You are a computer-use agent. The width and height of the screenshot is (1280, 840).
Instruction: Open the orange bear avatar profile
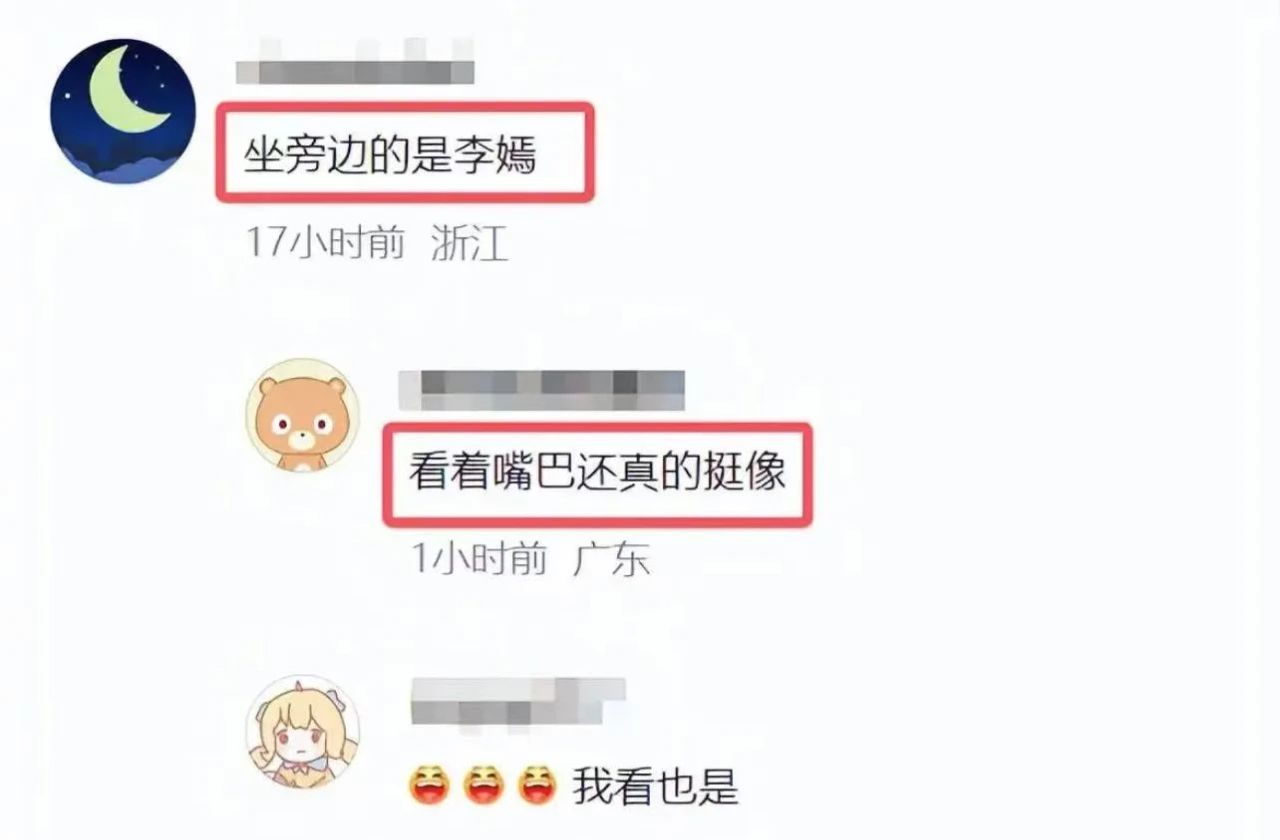(302, 414)
